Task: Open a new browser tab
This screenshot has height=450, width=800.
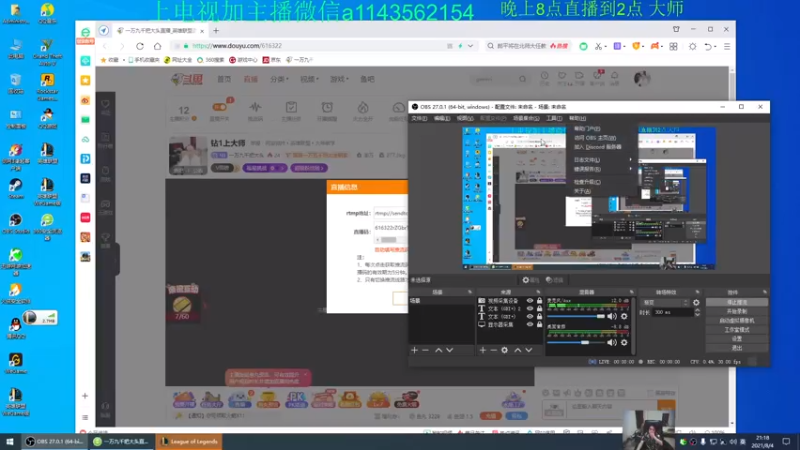Action: (216, 31)
